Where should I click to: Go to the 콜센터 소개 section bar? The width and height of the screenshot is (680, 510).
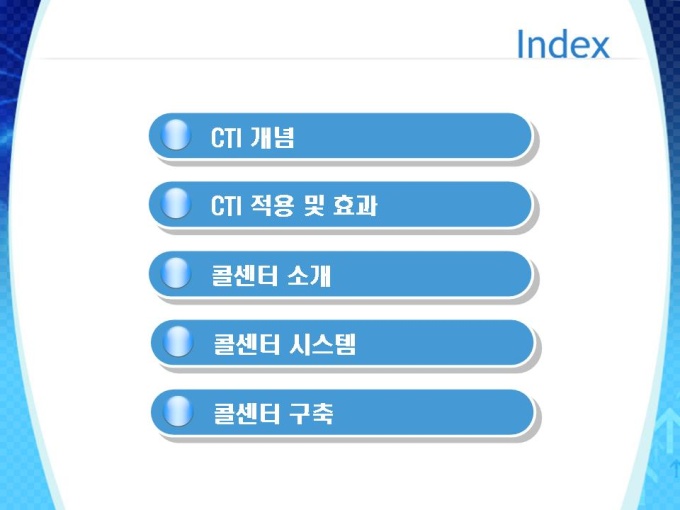click(x=340, y=274)
